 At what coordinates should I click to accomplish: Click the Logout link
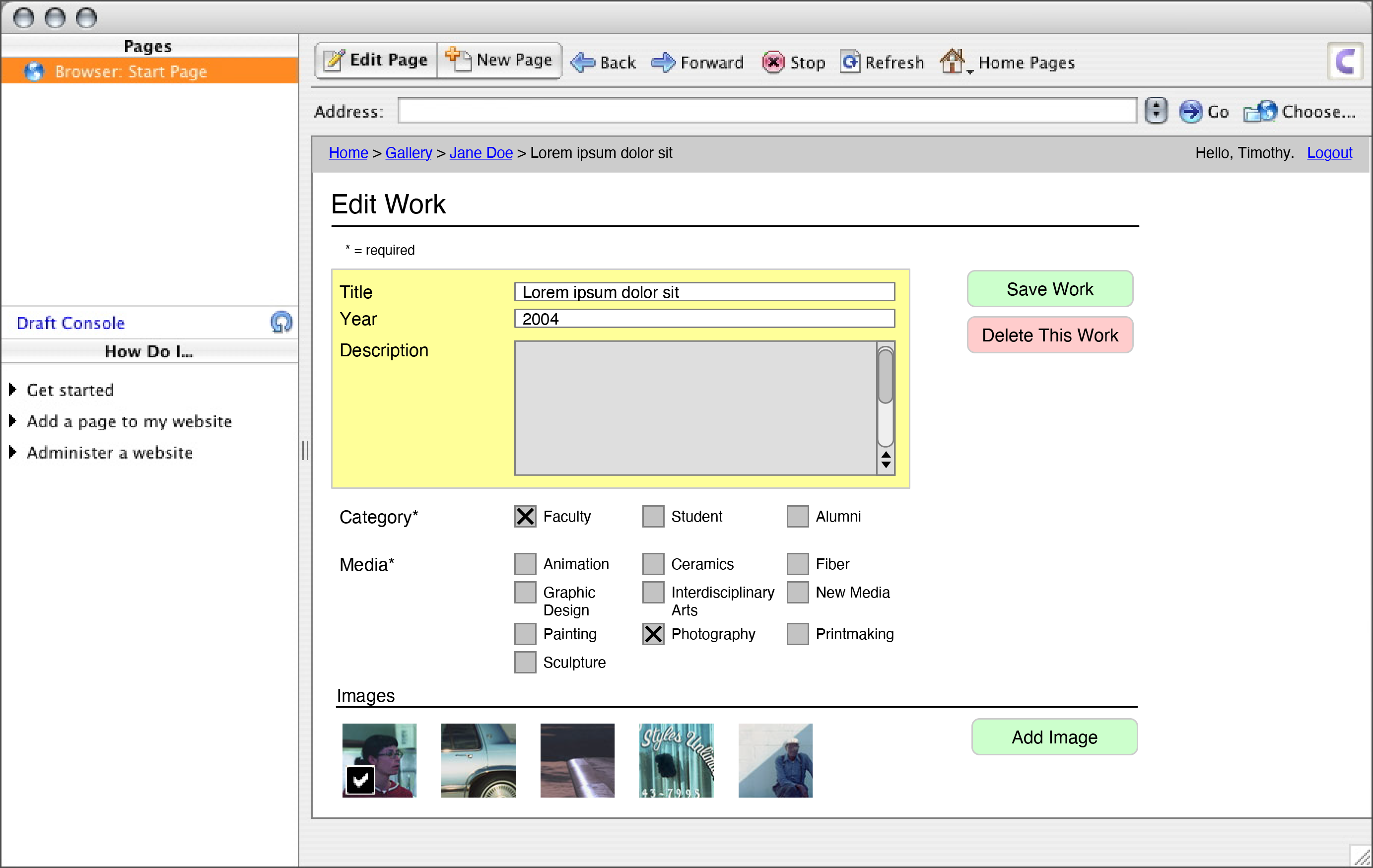pos(1329,153)
